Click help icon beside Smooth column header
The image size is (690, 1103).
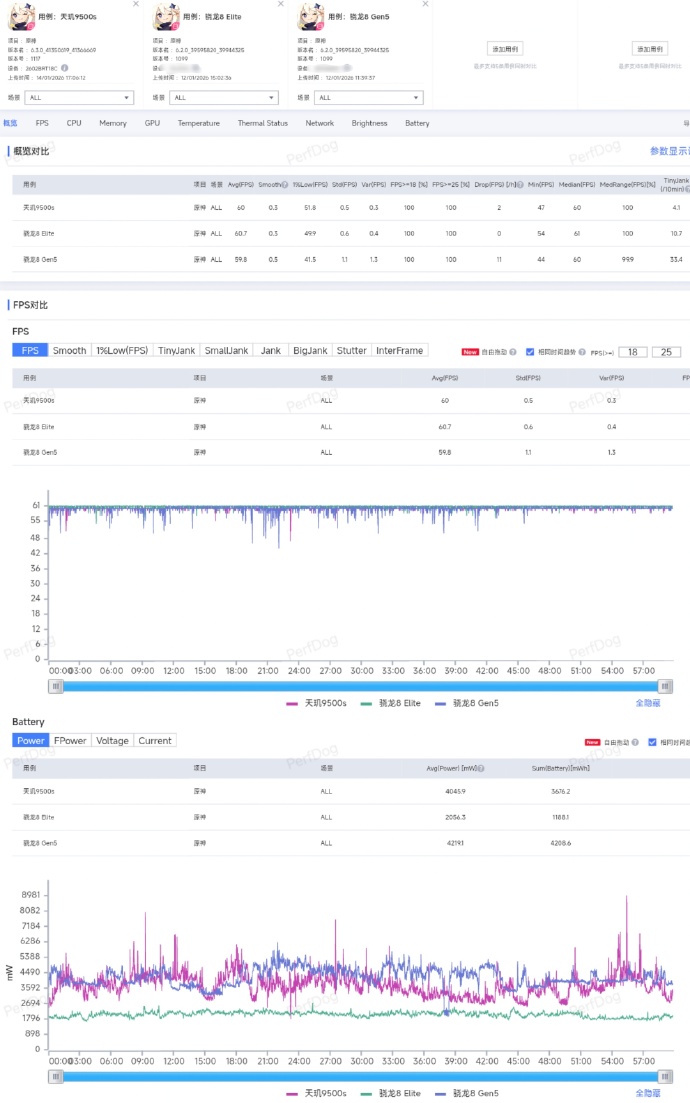click(284, 185)
